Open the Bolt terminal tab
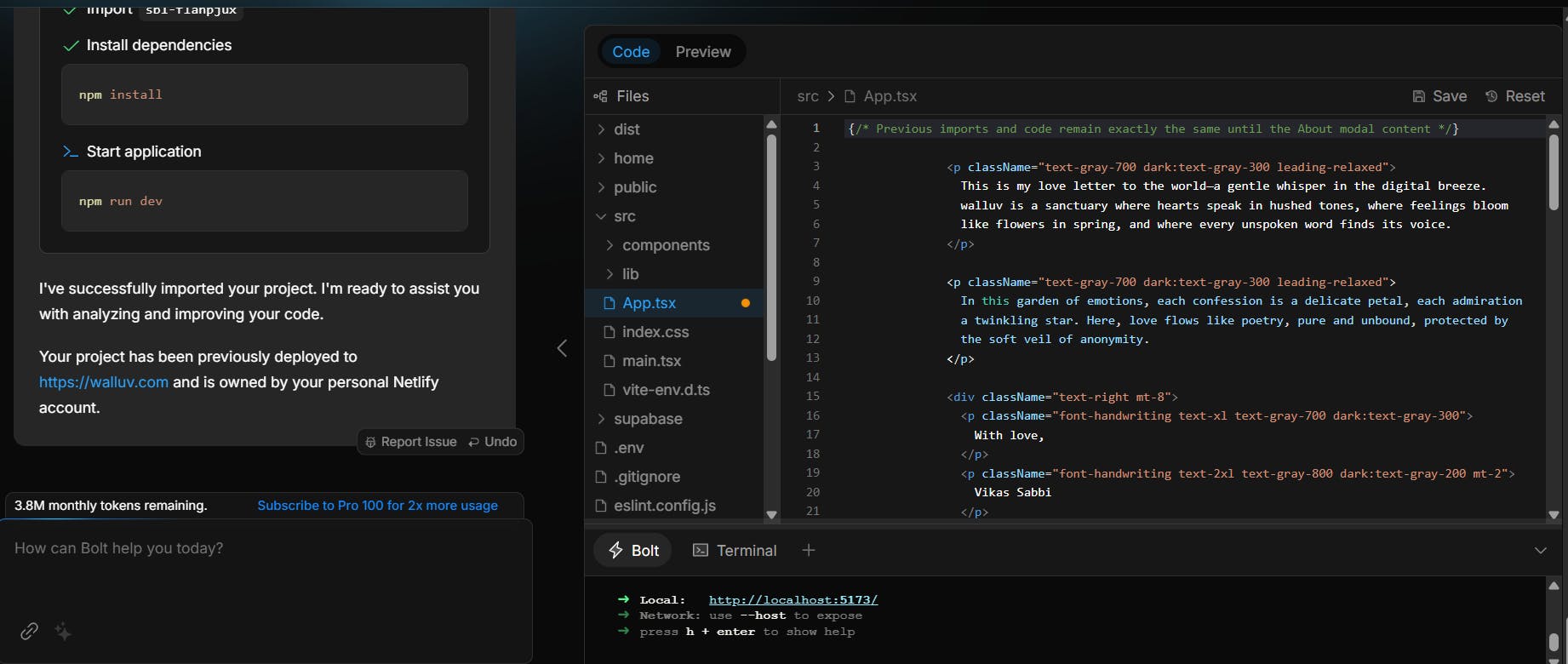 (633, 551)
